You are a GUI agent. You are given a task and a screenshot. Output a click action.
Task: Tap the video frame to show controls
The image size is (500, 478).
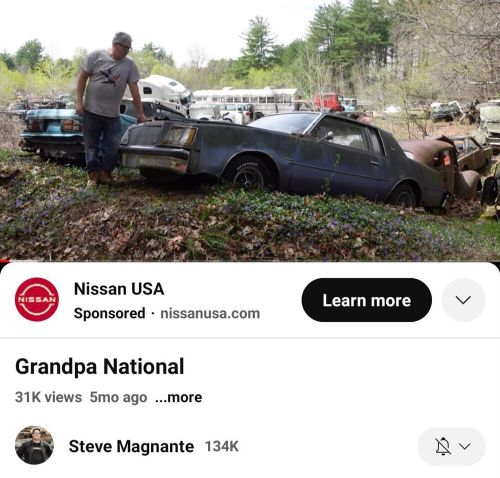250,130
